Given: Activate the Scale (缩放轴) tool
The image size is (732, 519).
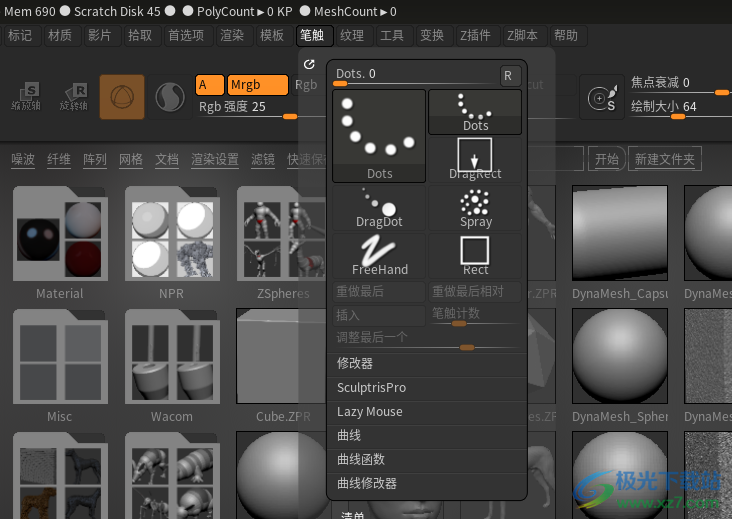Looking at the screenshot, I should 26,97.
